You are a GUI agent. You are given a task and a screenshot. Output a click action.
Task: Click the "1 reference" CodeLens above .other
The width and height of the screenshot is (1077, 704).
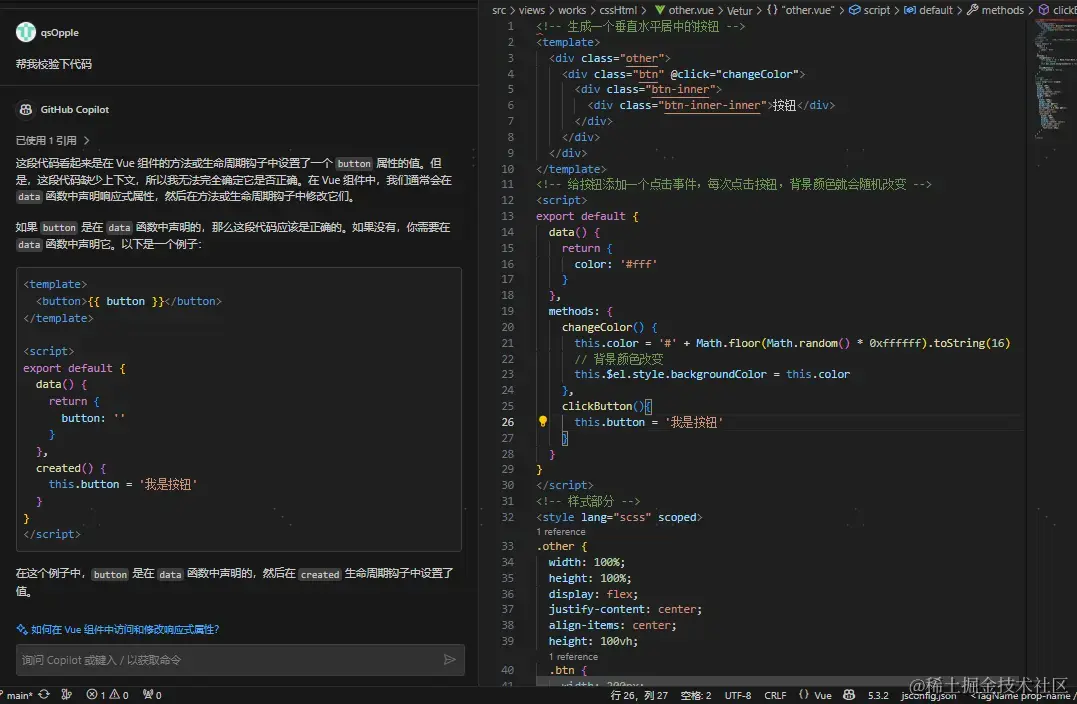point(560,532)
